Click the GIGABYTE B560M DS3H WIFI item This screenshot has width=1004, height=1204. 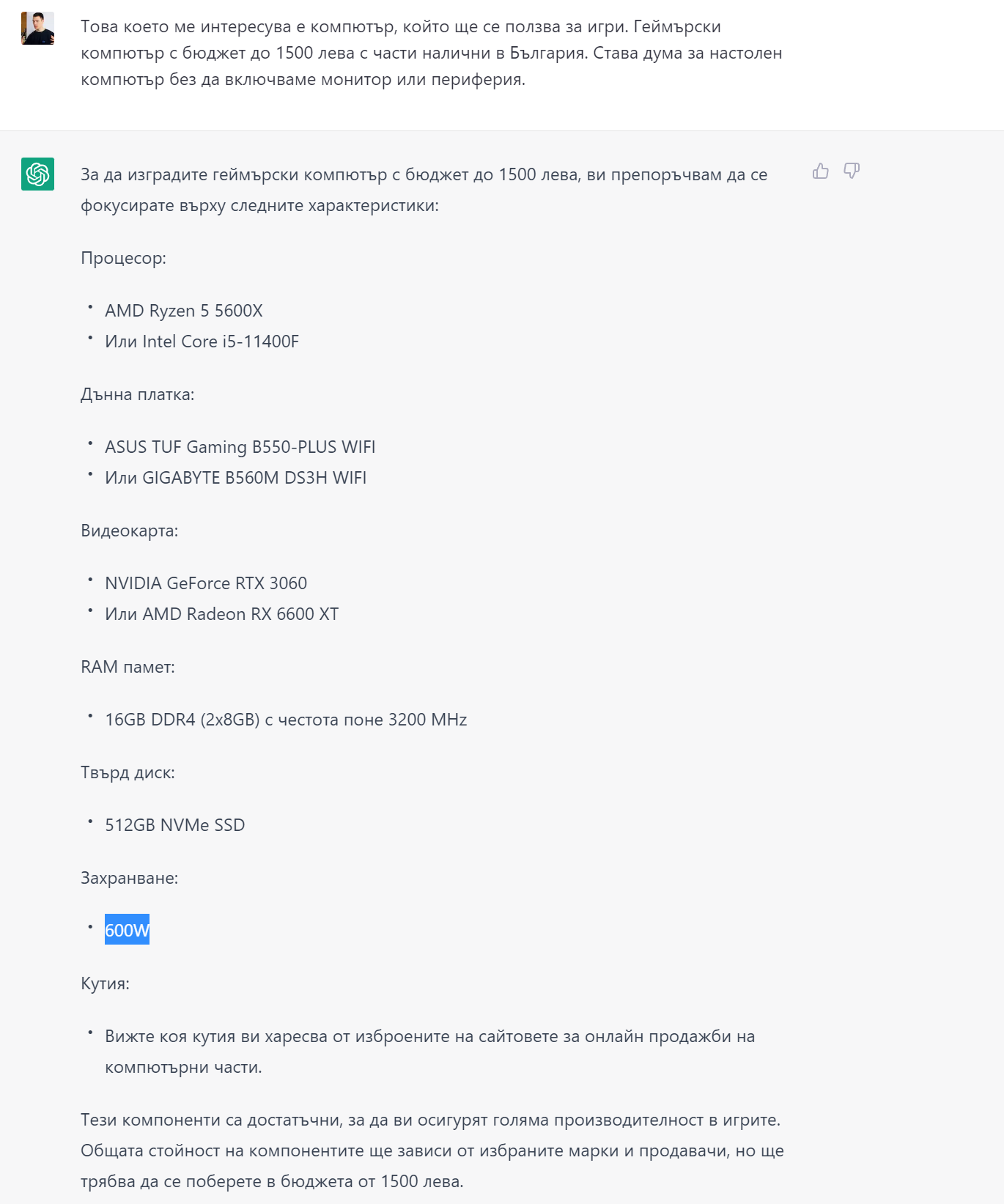(235, 478)
